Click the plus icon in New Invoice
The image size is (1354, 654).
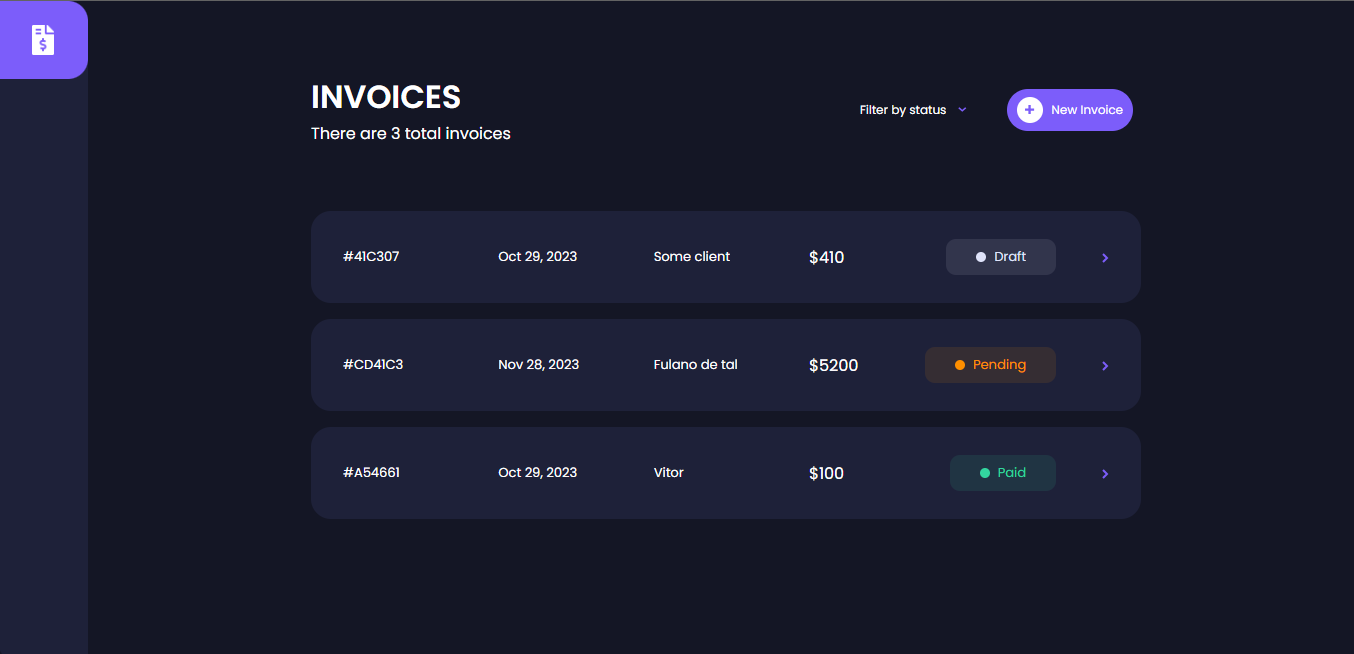pos(1030,110)
